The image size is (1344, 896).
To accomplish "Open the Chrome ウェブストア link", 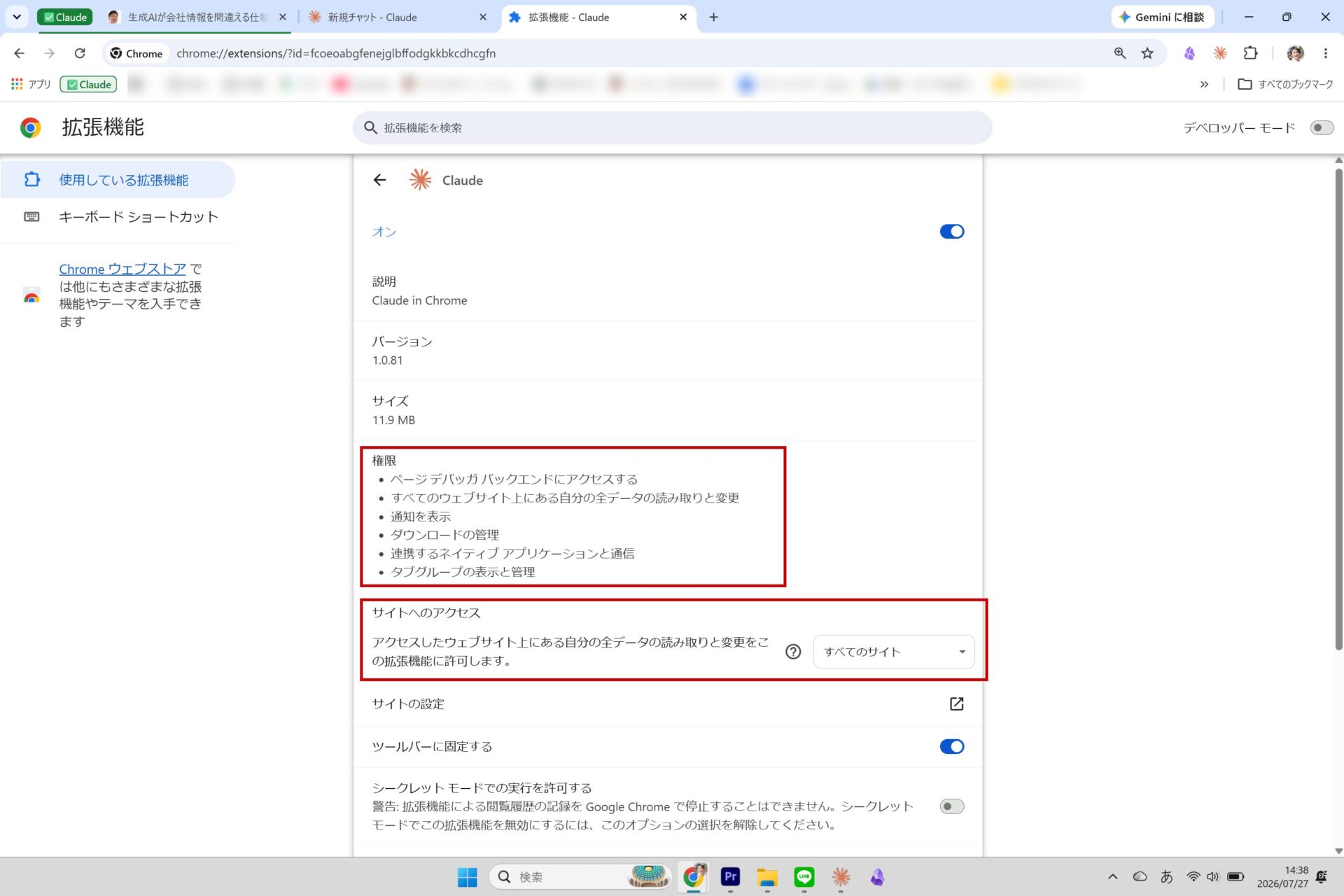I will click(122, 269).
